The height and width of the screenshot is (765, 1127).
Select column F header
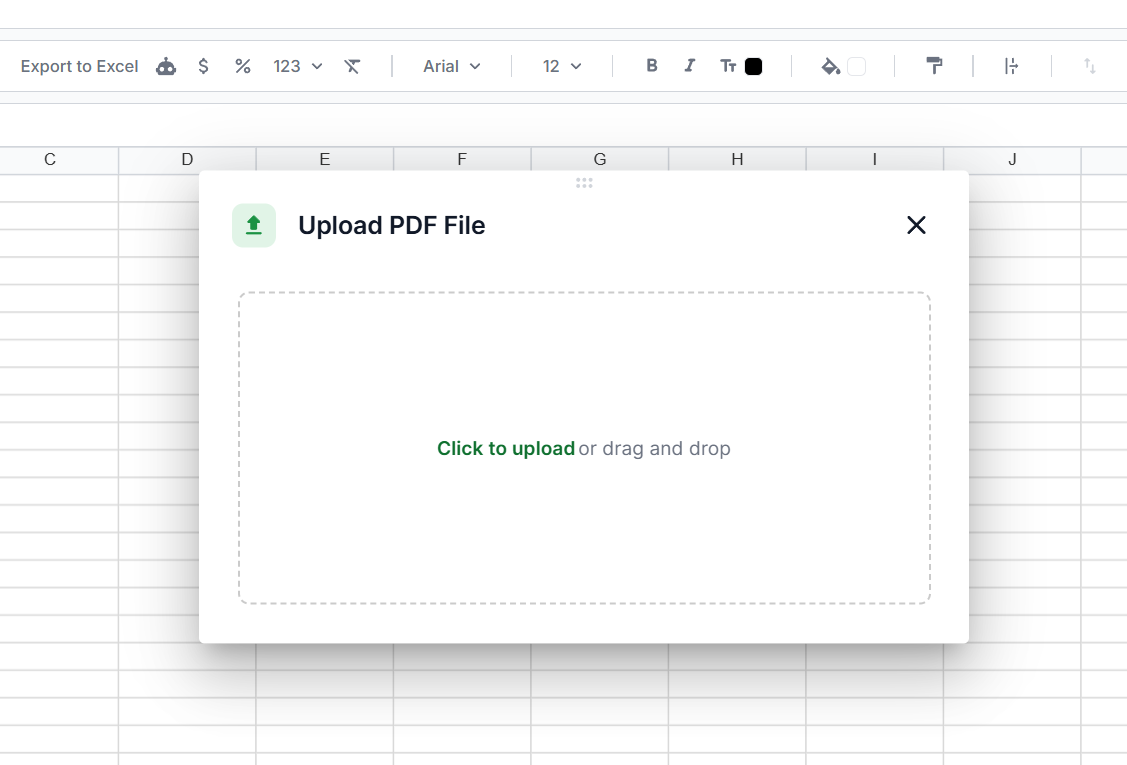[x=462, y=160]
